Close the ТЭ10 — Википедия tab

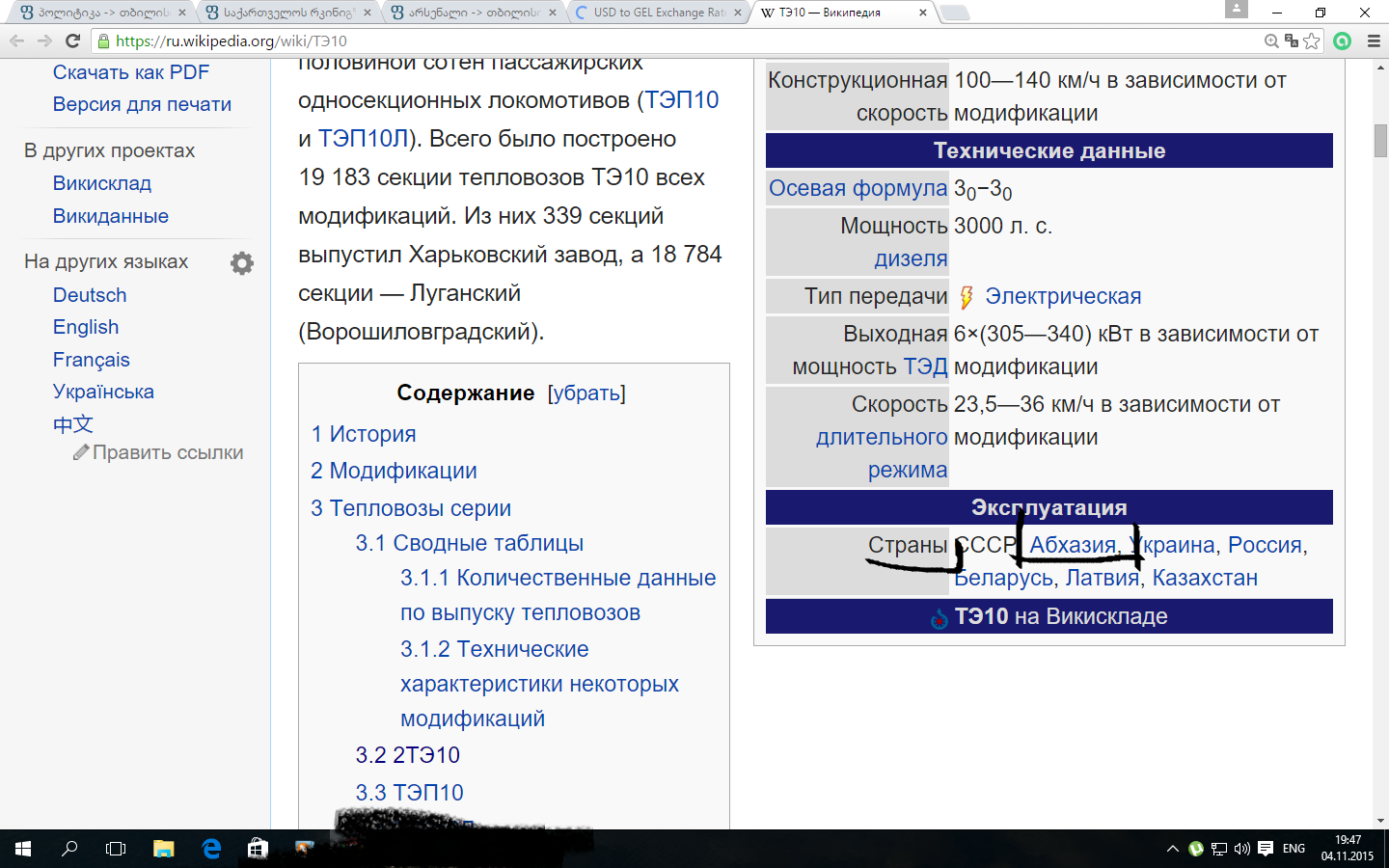click(923, 13)
